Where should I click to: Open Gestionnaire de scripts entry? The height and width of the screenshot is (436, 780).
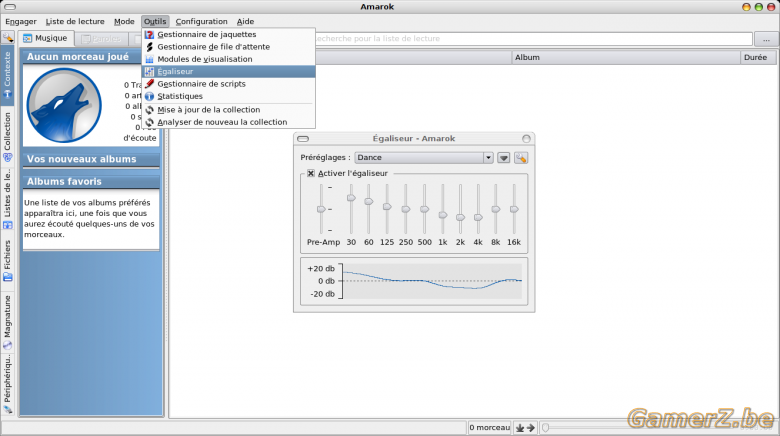tap(228, 84)
